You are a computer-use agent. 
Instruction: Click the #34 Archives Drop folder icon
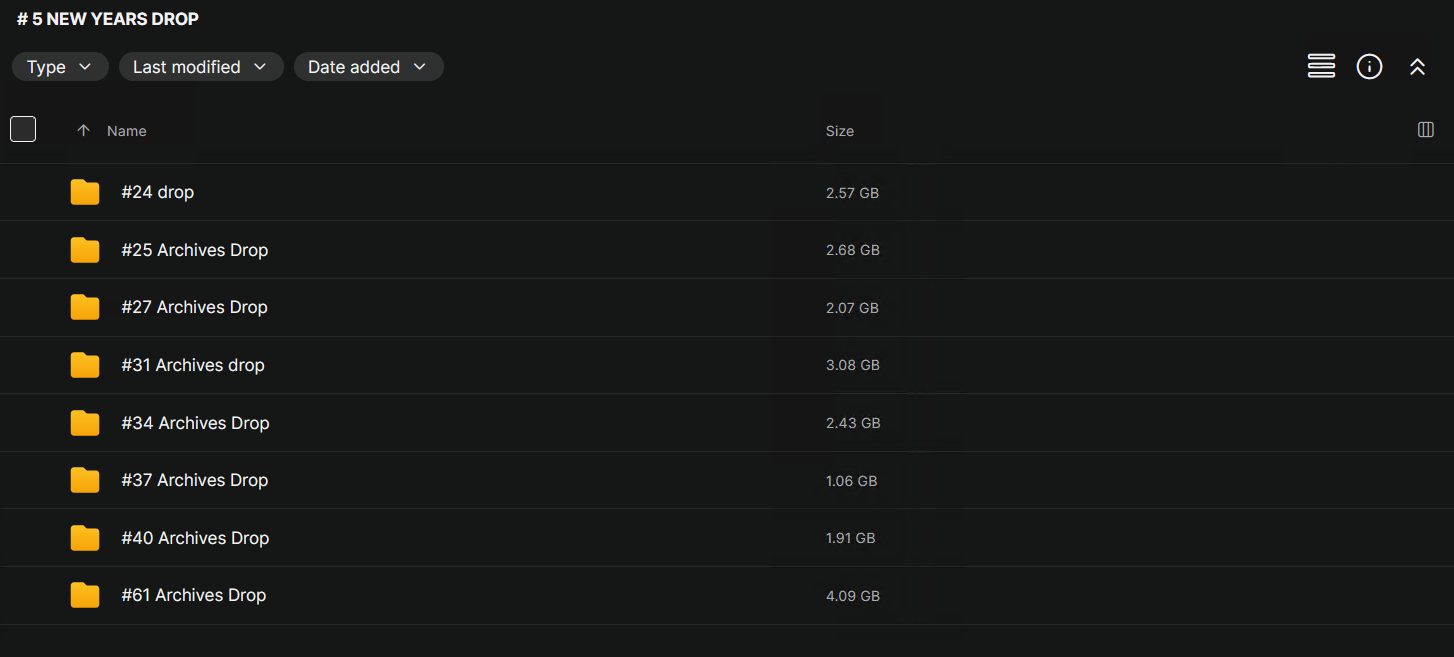(x=85, y=423)
